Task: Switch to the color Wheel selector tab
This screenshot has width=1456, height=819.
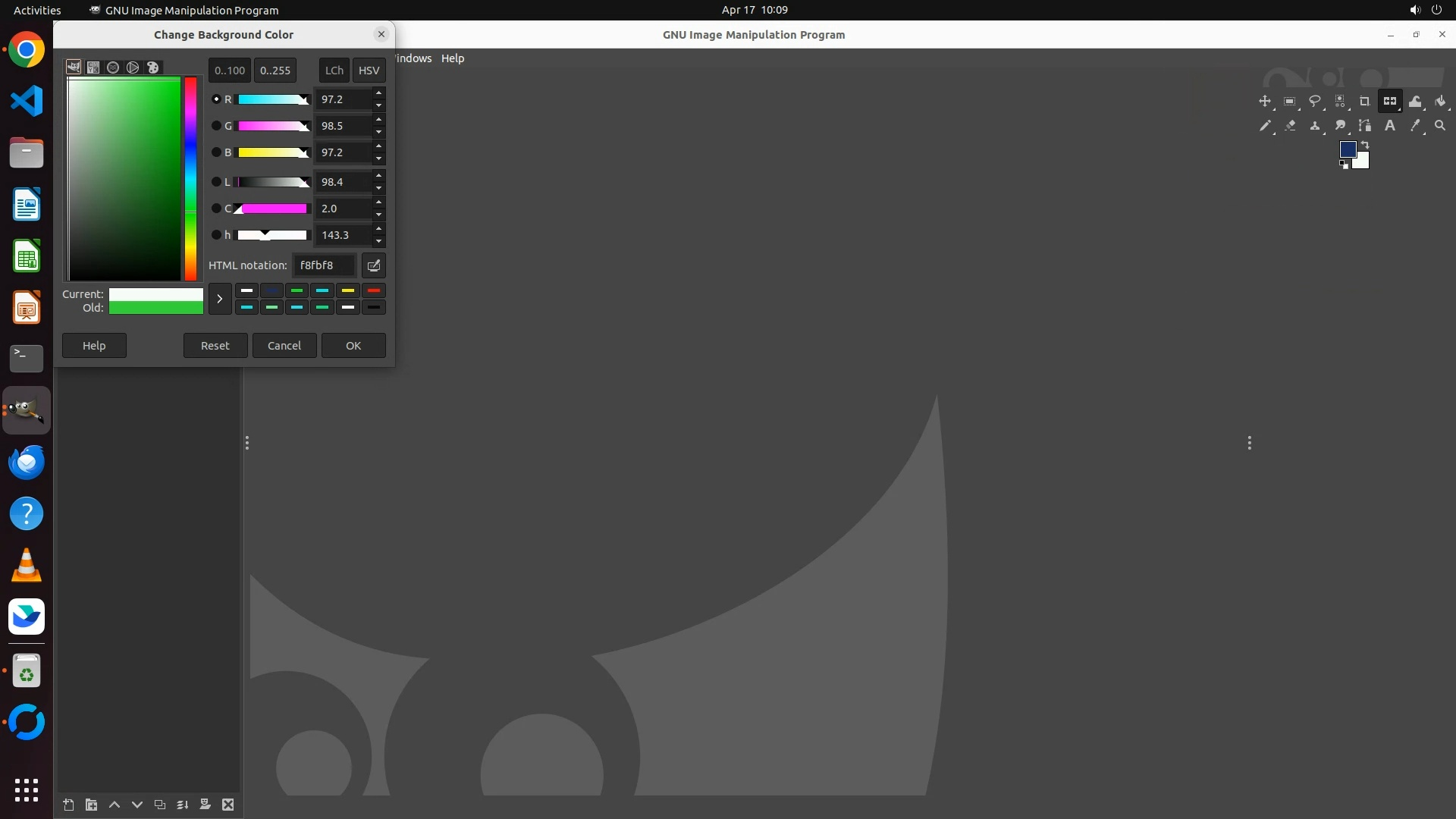Action: click(x=133, y=67)
